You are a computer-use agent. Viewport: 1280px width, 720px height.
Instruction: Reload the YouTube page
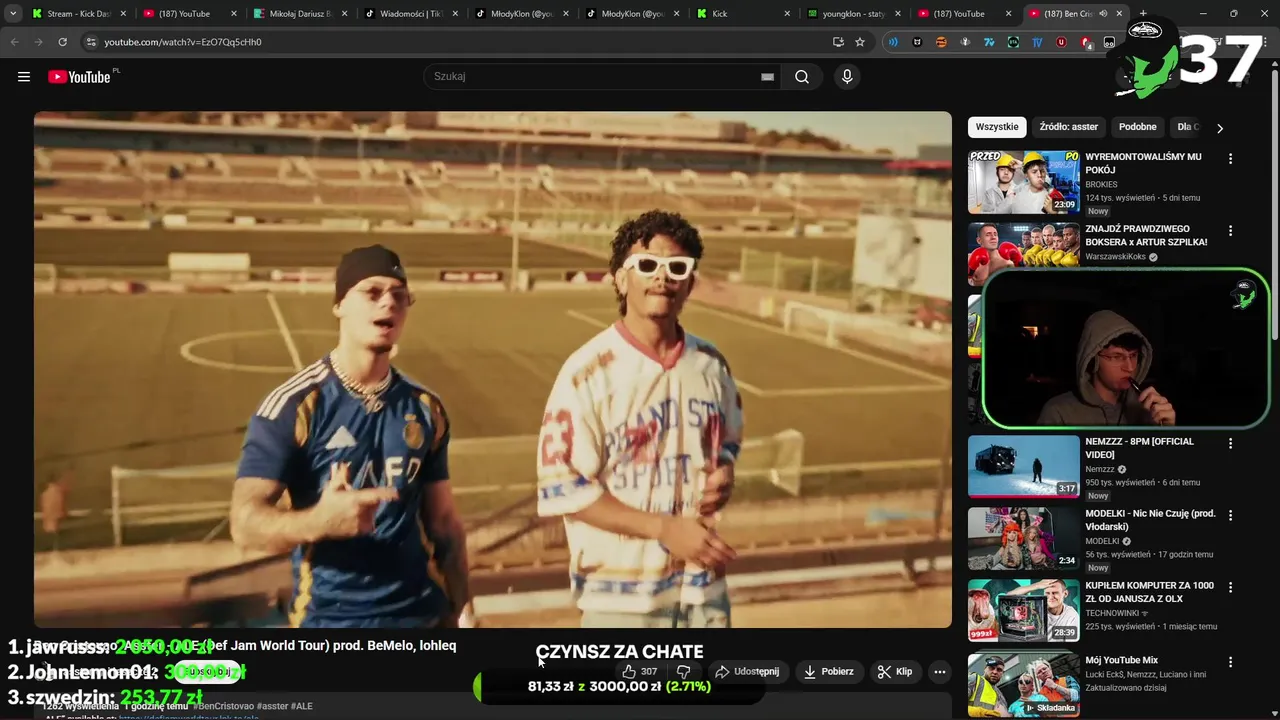(62, 42)
